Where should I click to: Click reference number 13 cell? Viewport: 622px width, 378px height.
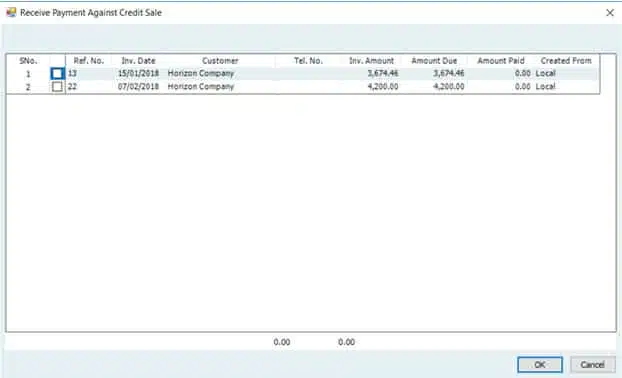[72, 73]
